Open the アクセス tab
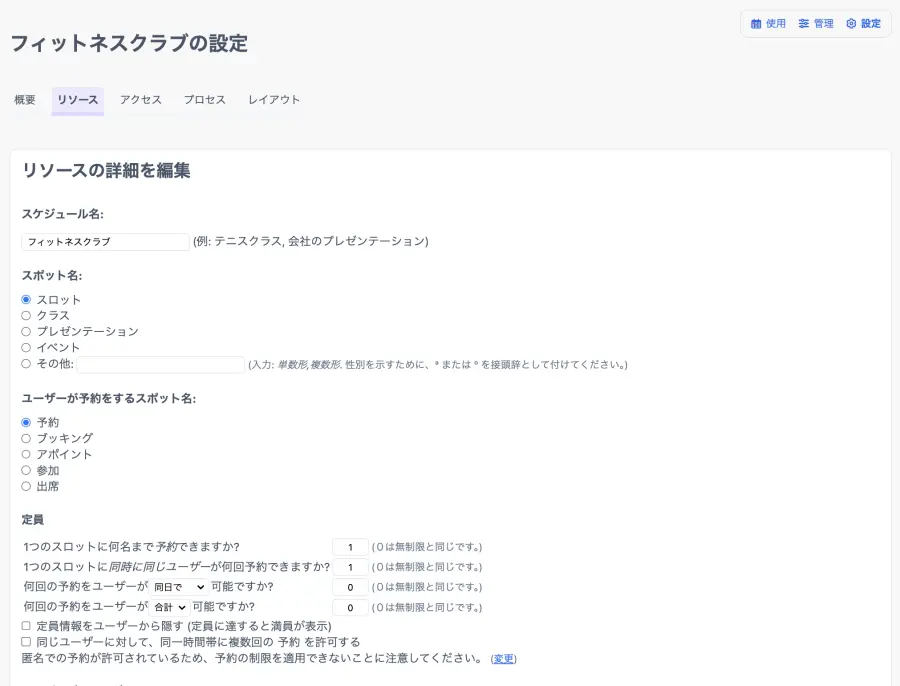900x686 pixels. click(141, 100)
